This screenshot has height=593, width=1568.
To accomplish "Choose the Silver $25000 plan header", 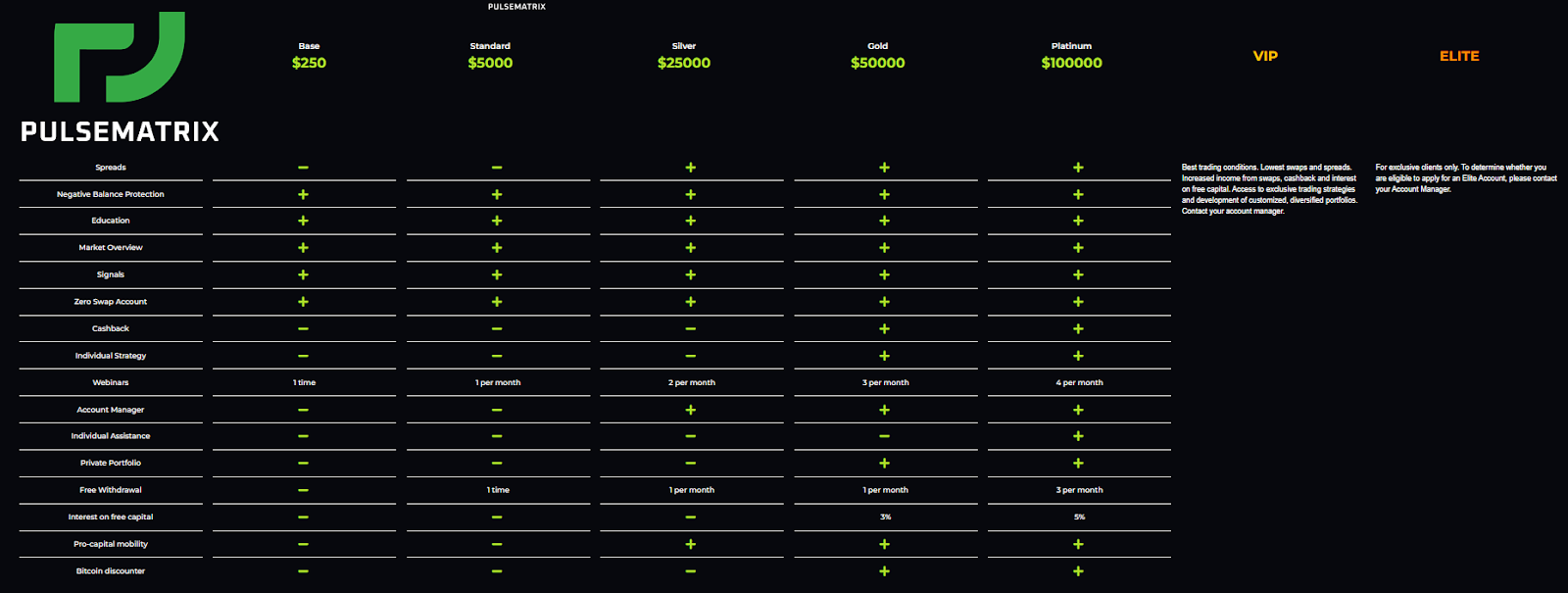I will (684, 56).
